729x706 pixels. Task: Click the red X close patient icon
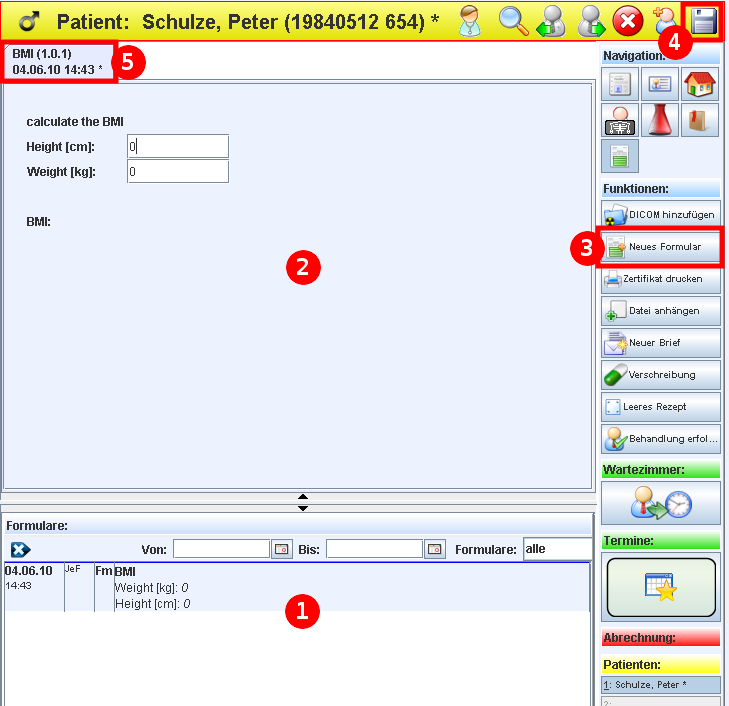point(627,21)
